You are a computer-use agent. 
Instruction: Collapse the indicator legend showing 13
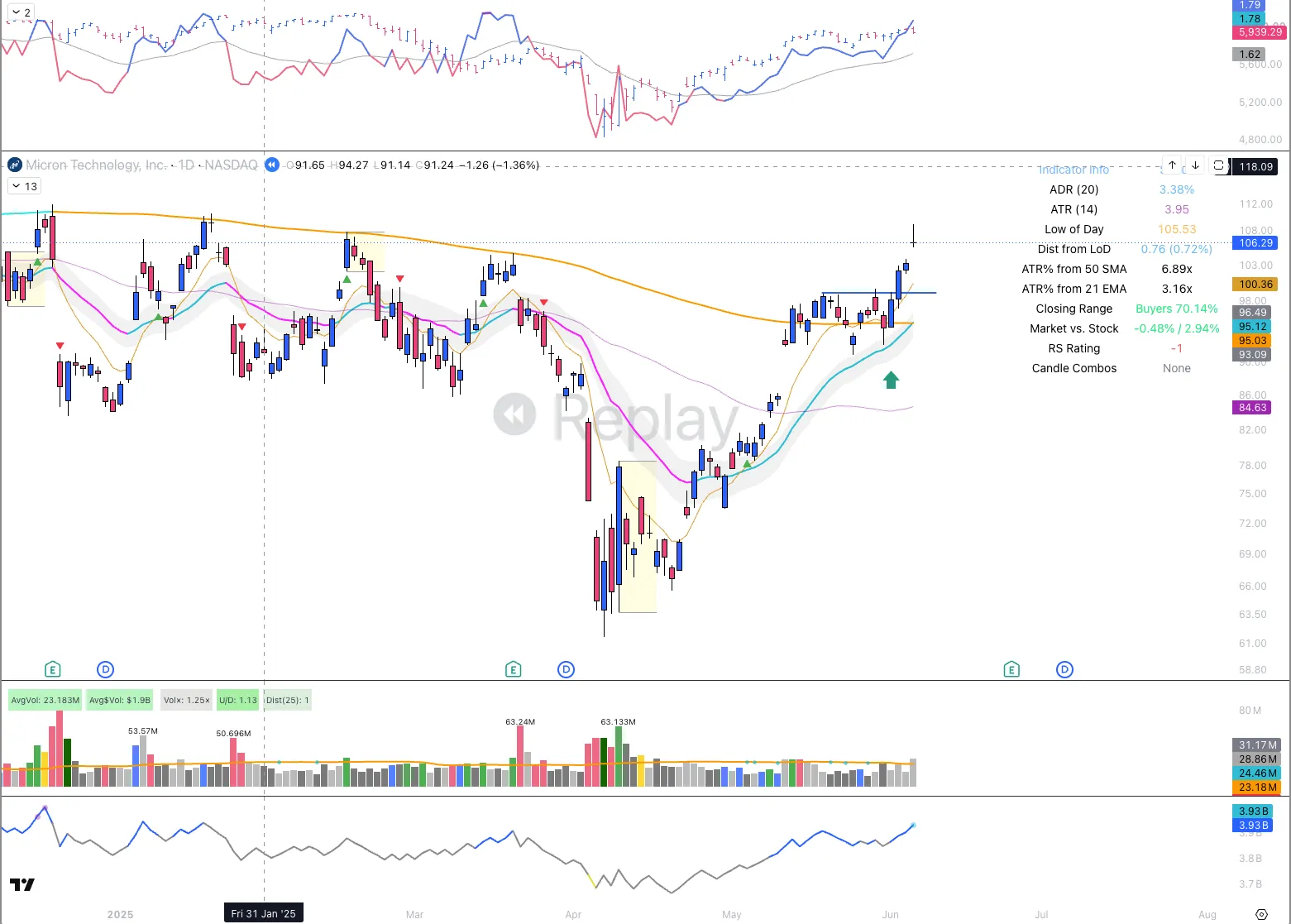coord(23,186)
